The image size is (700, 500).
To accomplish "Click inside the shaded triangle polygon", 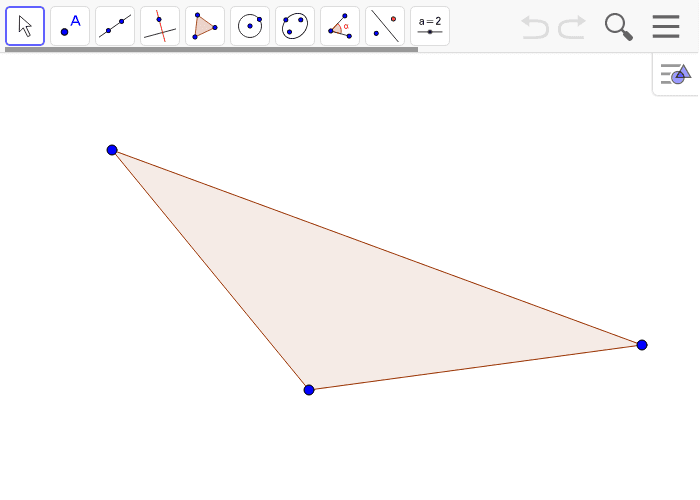I will pyautogui.click(x=354, y=295).
